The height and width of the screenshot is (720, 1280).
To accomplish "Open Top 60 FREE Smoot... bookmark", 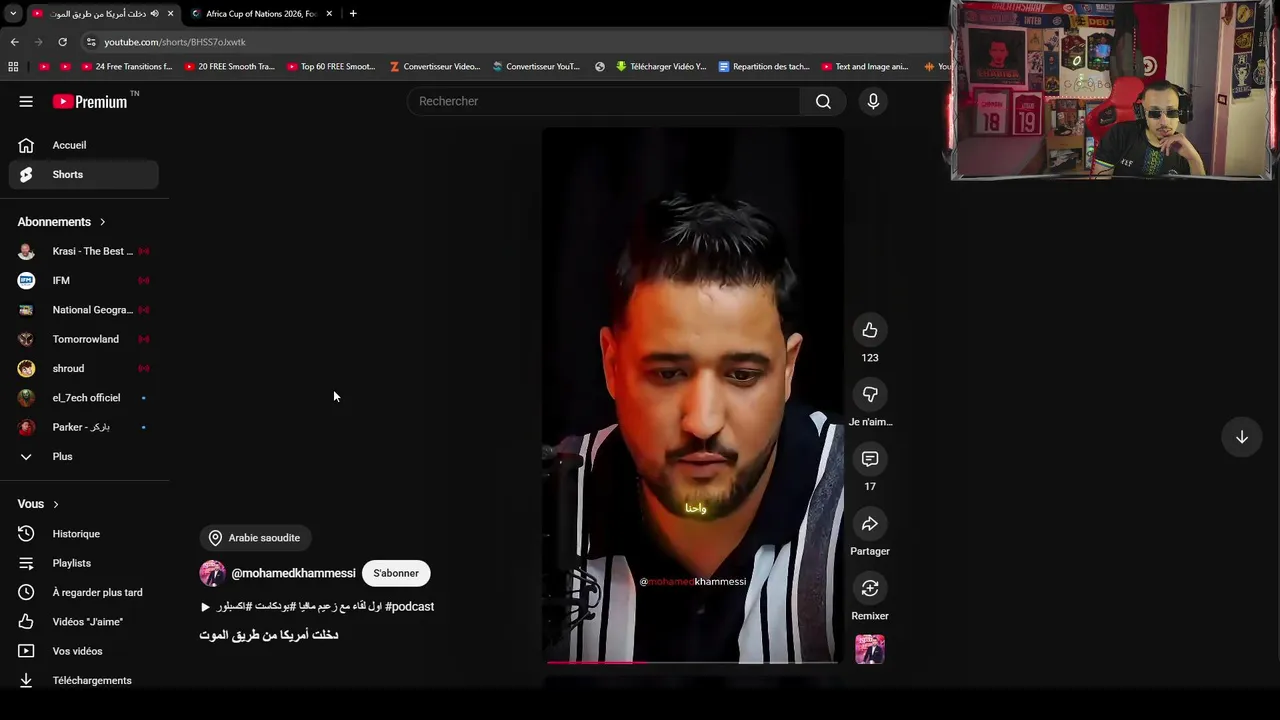I will [331, 67].
